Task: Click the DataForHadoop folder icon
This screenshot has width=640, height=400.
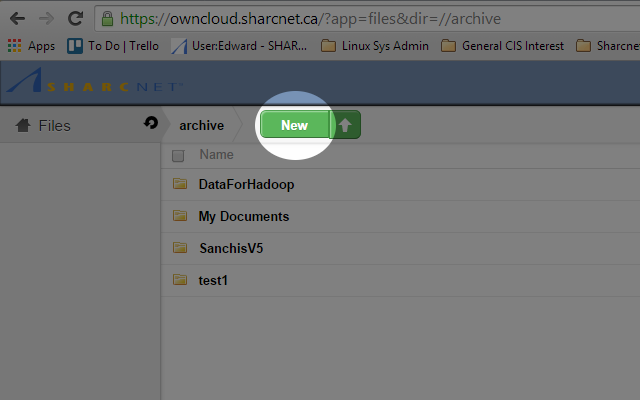Action: pyautogui.click(x=180, y=184)
